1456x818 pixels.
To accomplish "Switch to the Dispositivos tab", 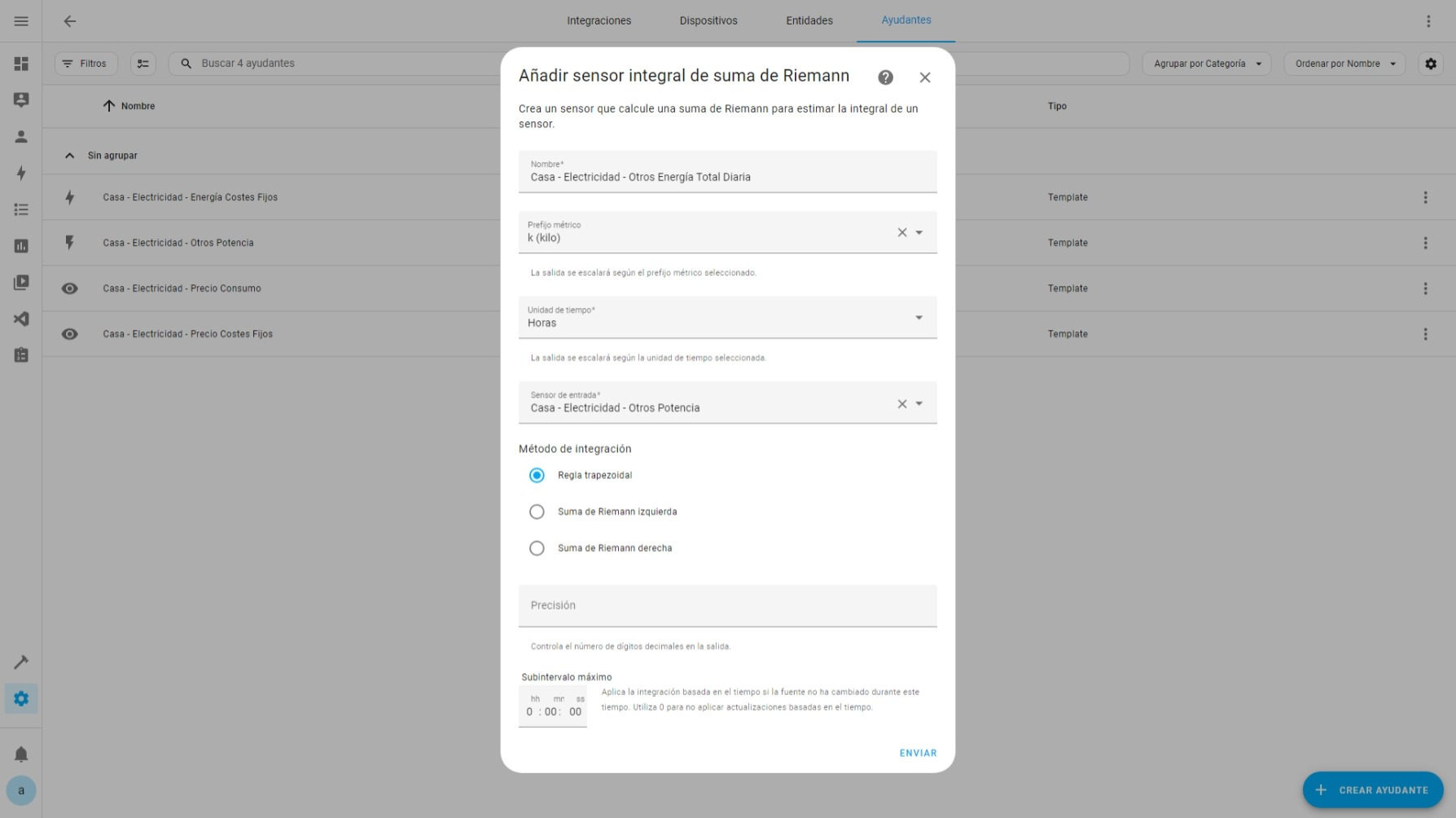I will 708,21.
